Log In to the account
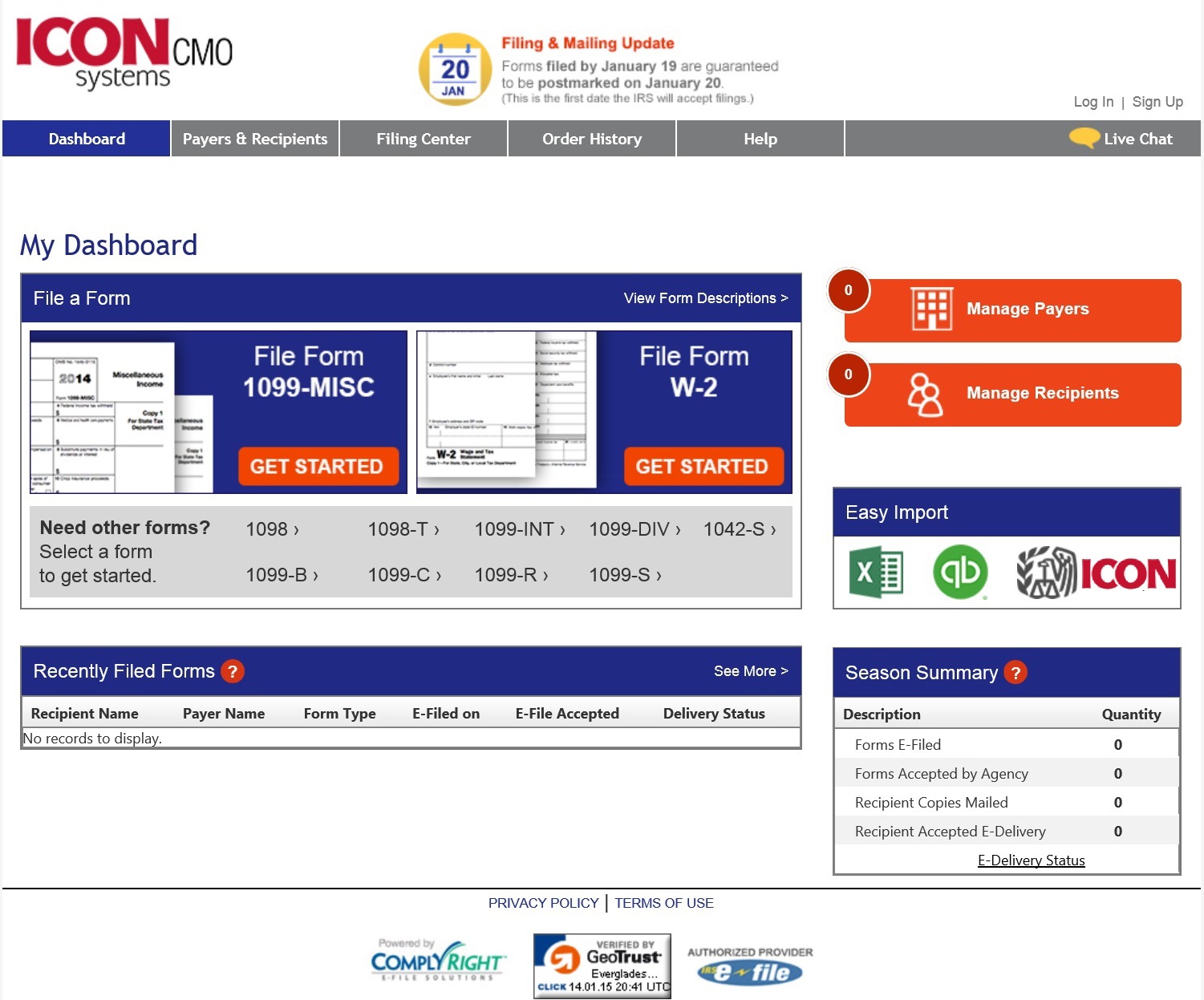The image size is (1204, 1000). coord(1093,101)
